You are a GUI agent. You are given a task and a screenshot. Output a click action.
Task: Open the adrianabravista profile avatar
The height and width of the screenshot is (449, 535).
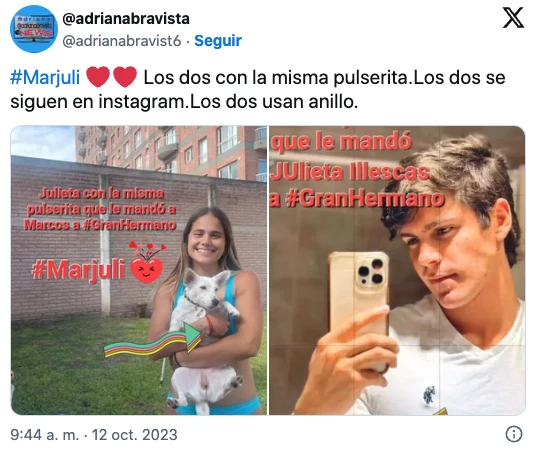point(34,29)
